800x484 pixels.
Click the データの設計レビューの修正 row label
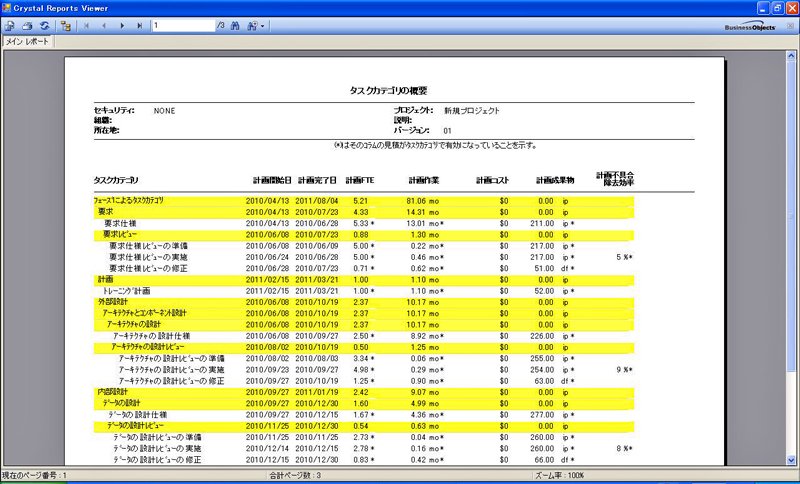(157, 460)
